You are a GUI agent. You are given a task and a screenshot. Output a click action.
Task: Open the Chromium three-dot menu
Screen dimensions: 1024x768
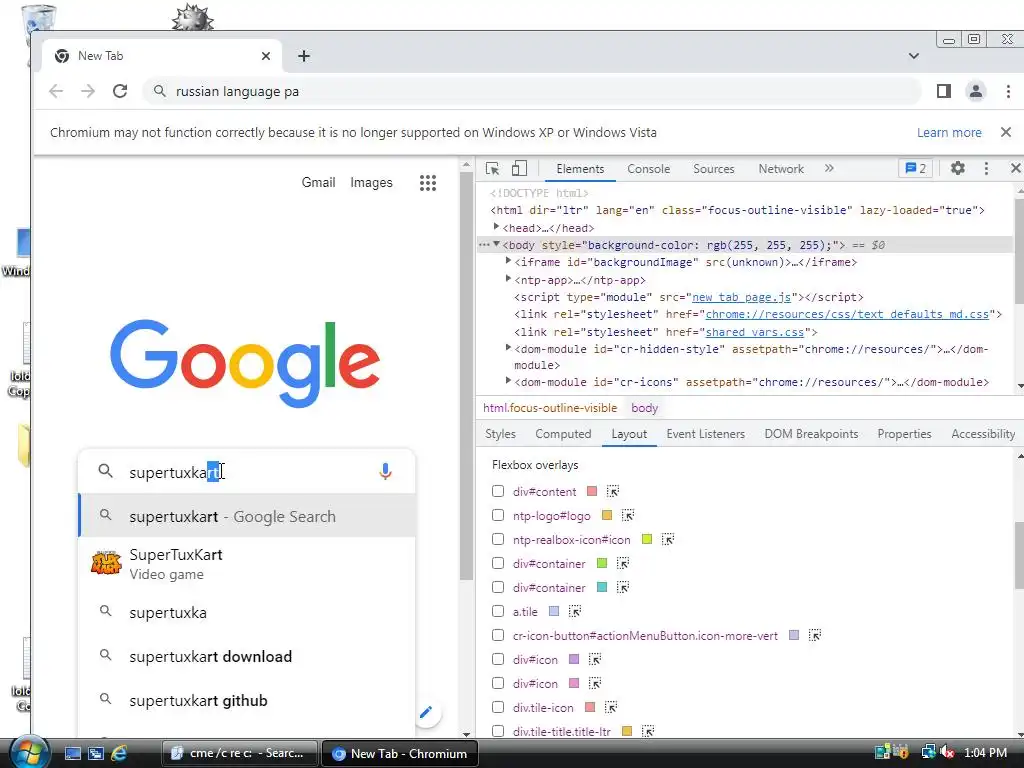coord(1008,91)
